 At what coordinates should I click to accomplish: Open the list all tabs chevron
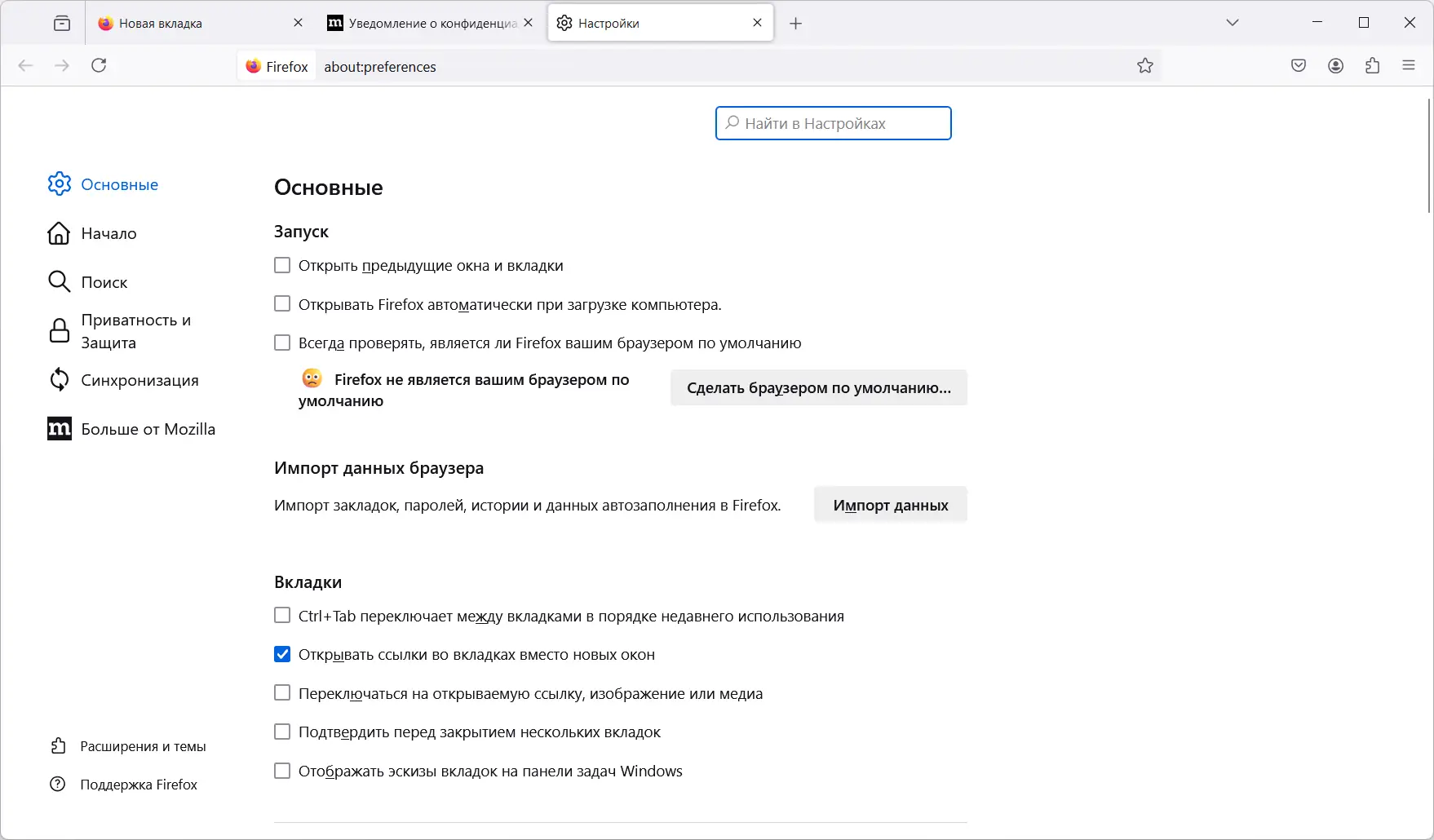1232,23
